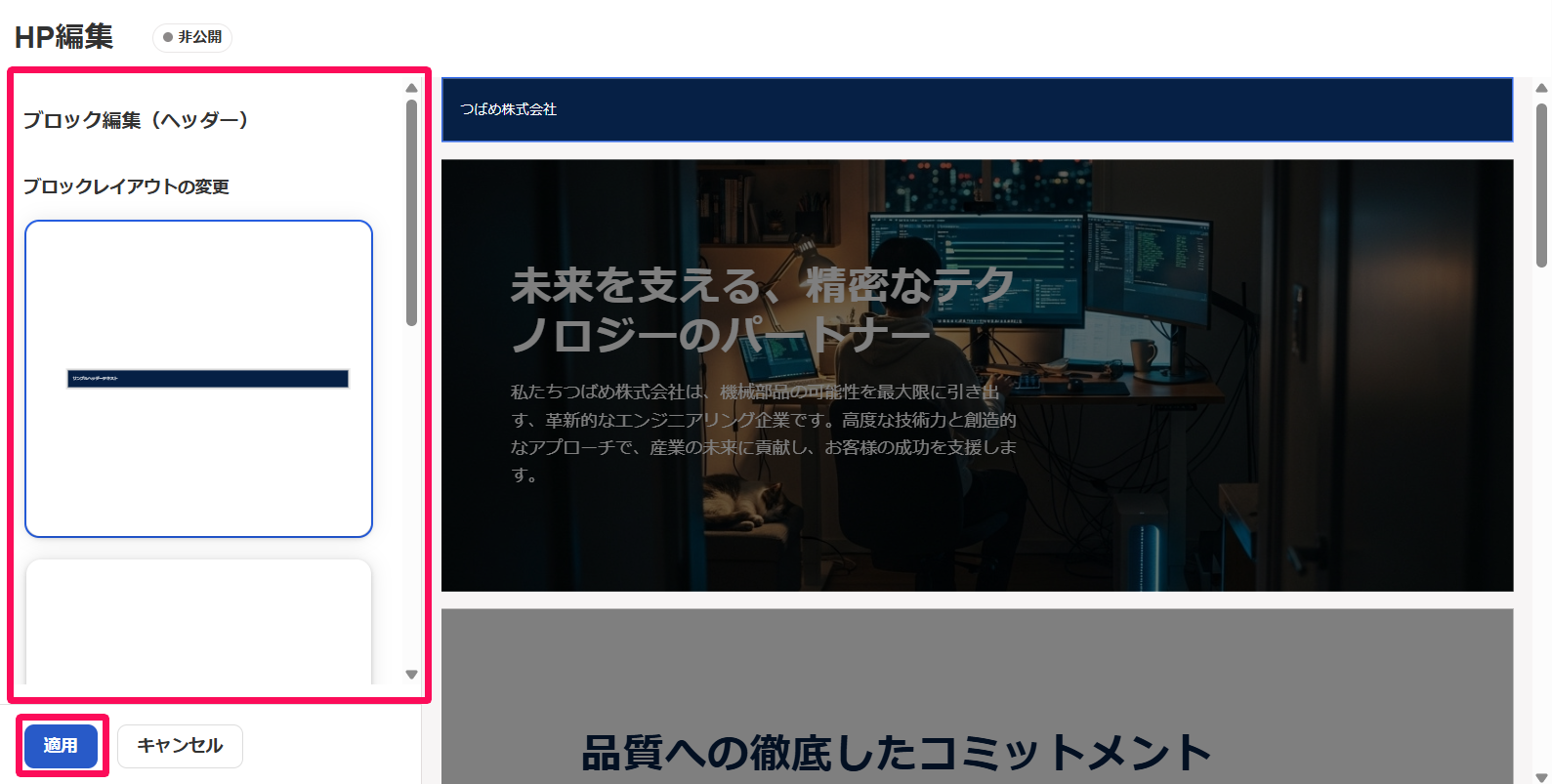The width and height of the screenshot is (1552, 784).
Task: Click the preview pane scrollbar thumb
Action: (x=1541, y=186)
